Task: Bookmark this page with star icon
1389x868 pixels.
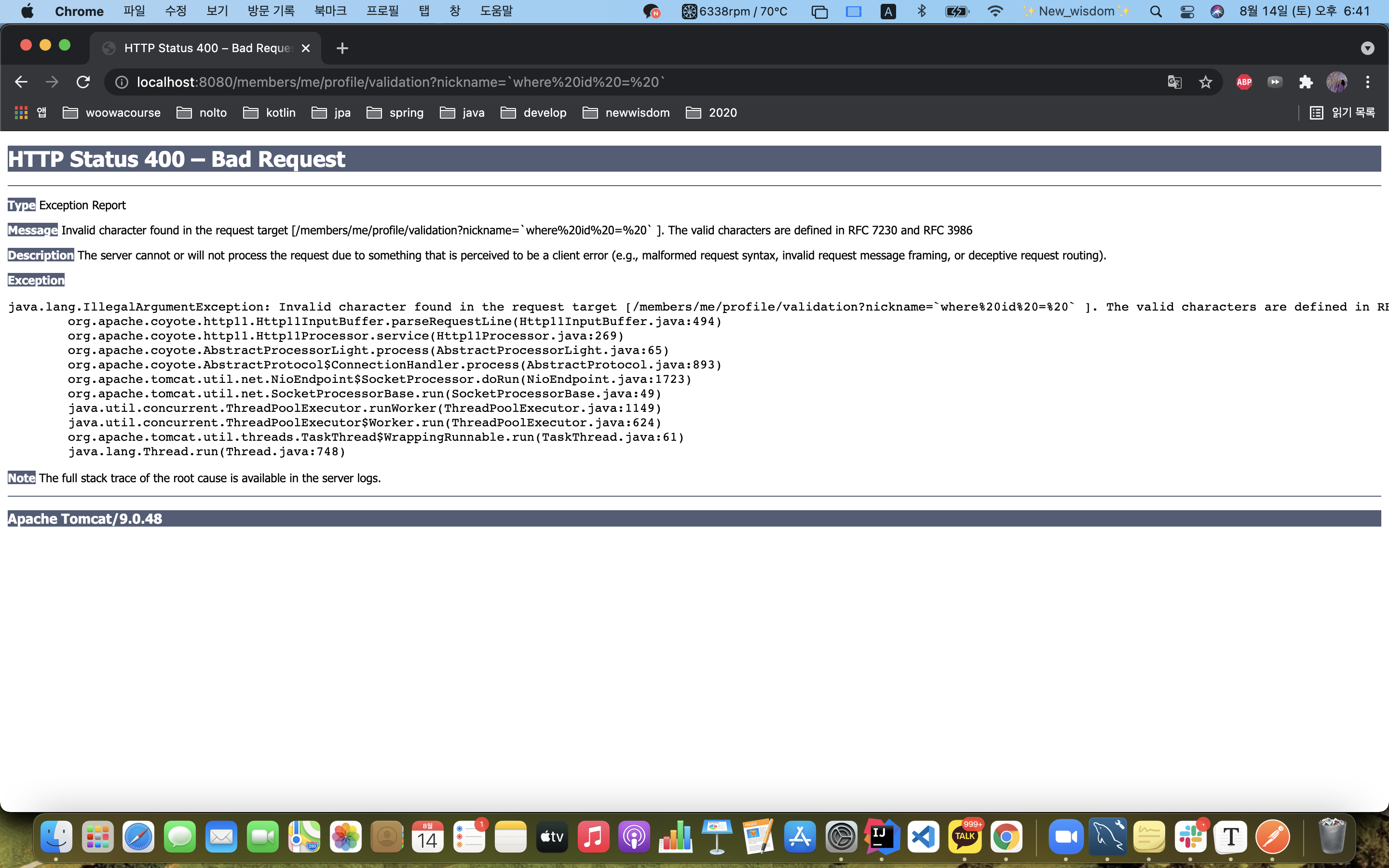Action: point(1205,82)
